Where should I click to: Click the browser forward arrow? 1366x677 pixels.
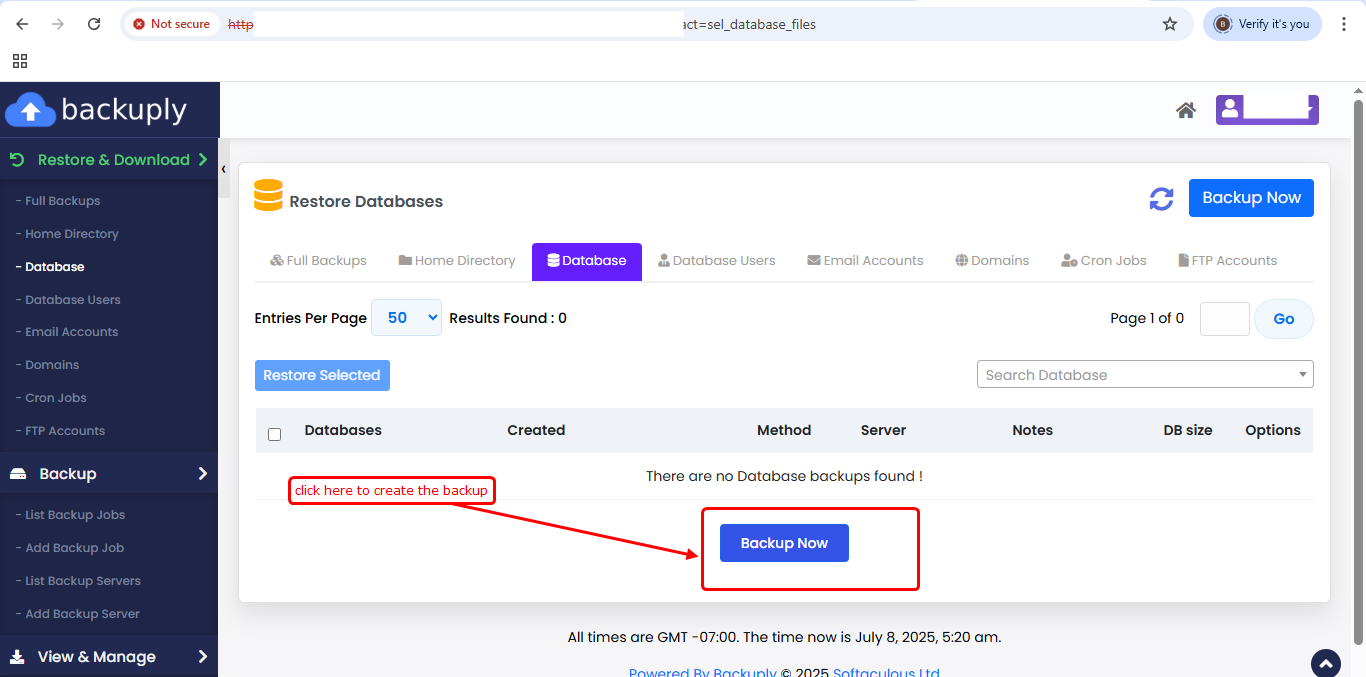pos(58,24)
